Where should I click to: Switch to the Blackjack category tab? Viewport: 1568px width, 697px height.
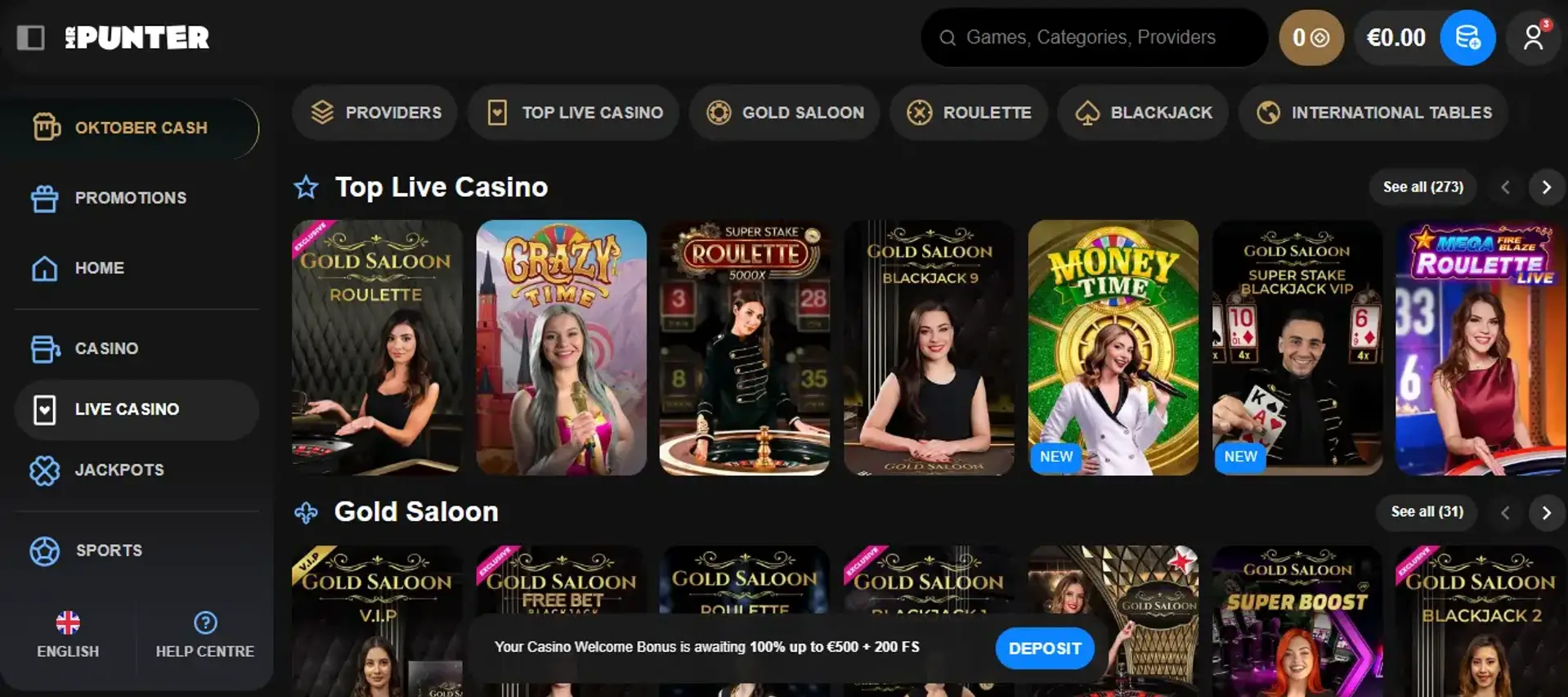click(x=1143, y=113)
